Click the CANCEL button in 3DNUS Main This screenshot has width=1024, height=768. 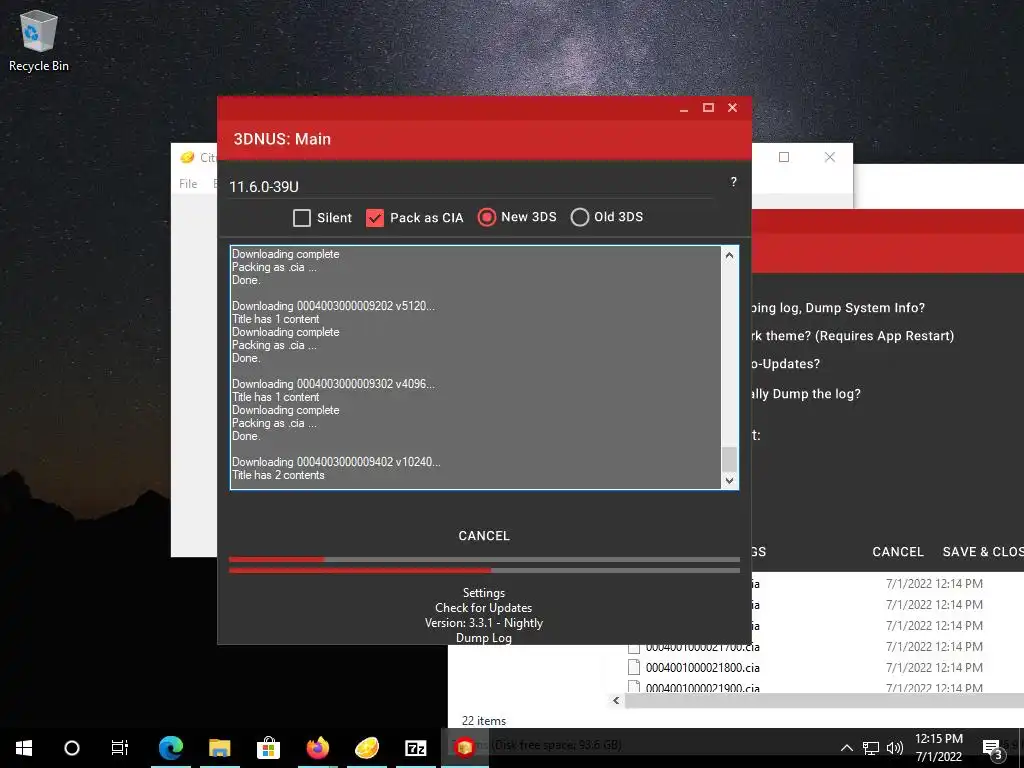[484, 536]
